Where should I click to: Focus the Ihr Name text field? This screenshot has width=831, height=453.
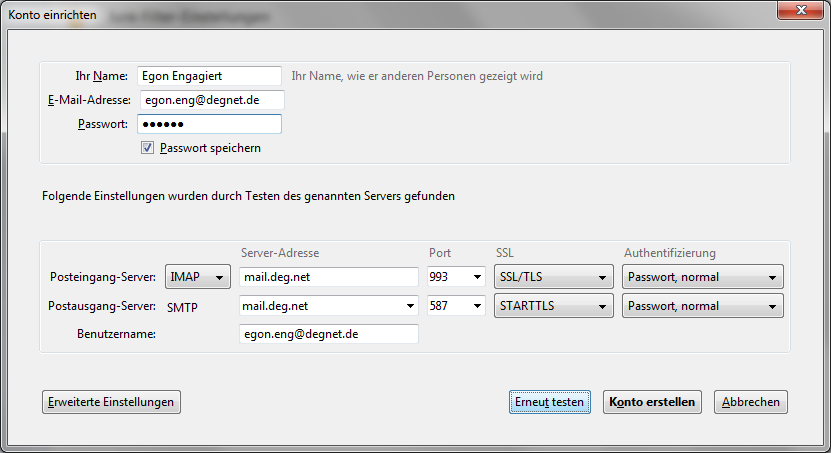click(x=209, y=76)
